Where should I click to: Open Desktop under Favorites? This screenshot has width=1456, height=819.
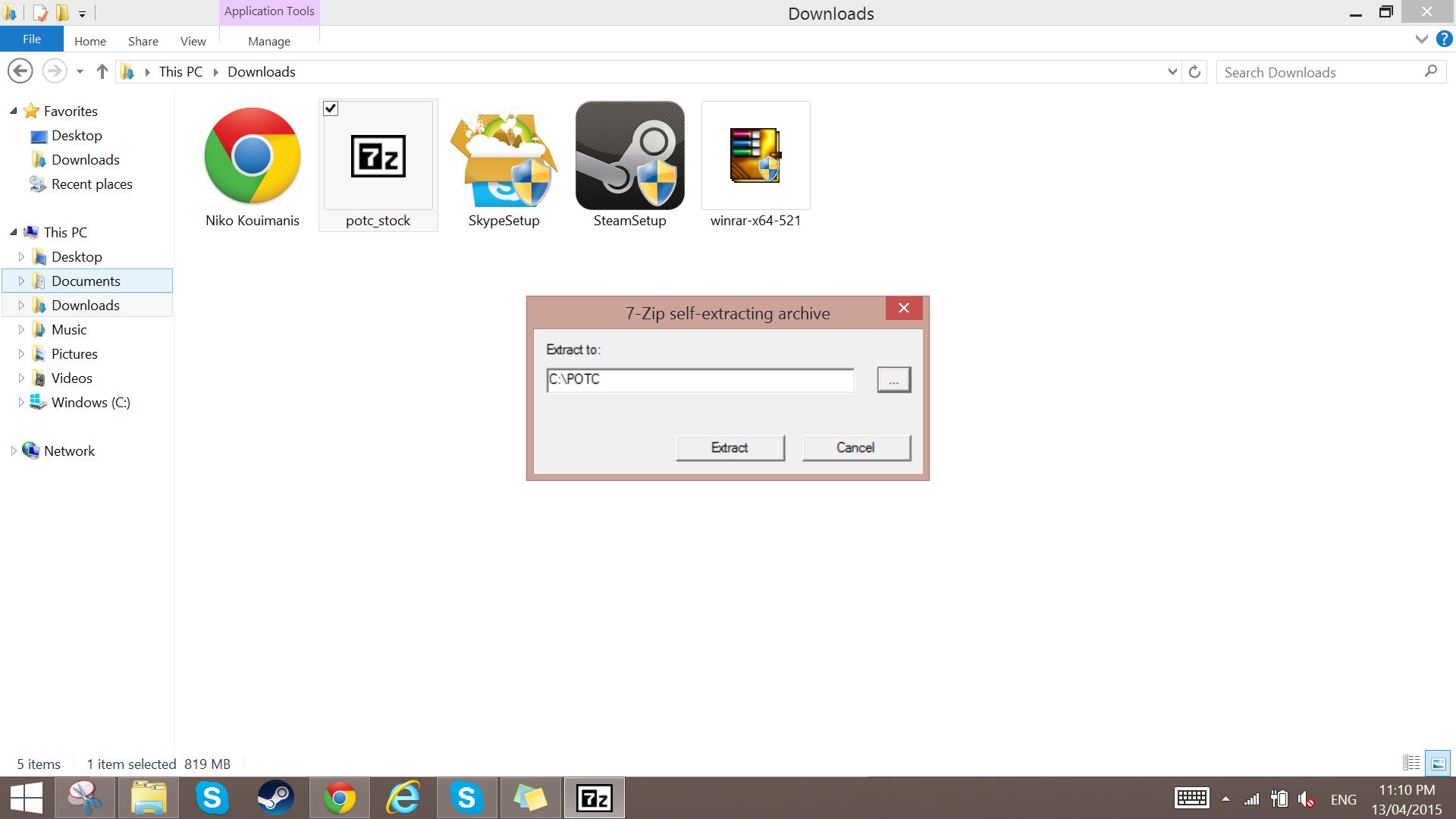(77, 135)
